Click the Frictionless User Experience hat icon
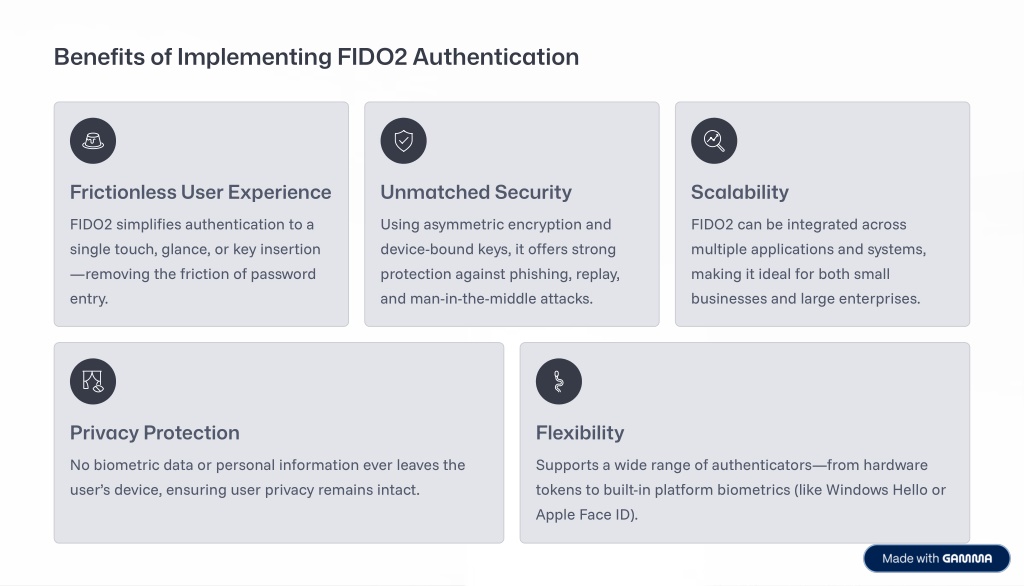 [x=93, y=141]
